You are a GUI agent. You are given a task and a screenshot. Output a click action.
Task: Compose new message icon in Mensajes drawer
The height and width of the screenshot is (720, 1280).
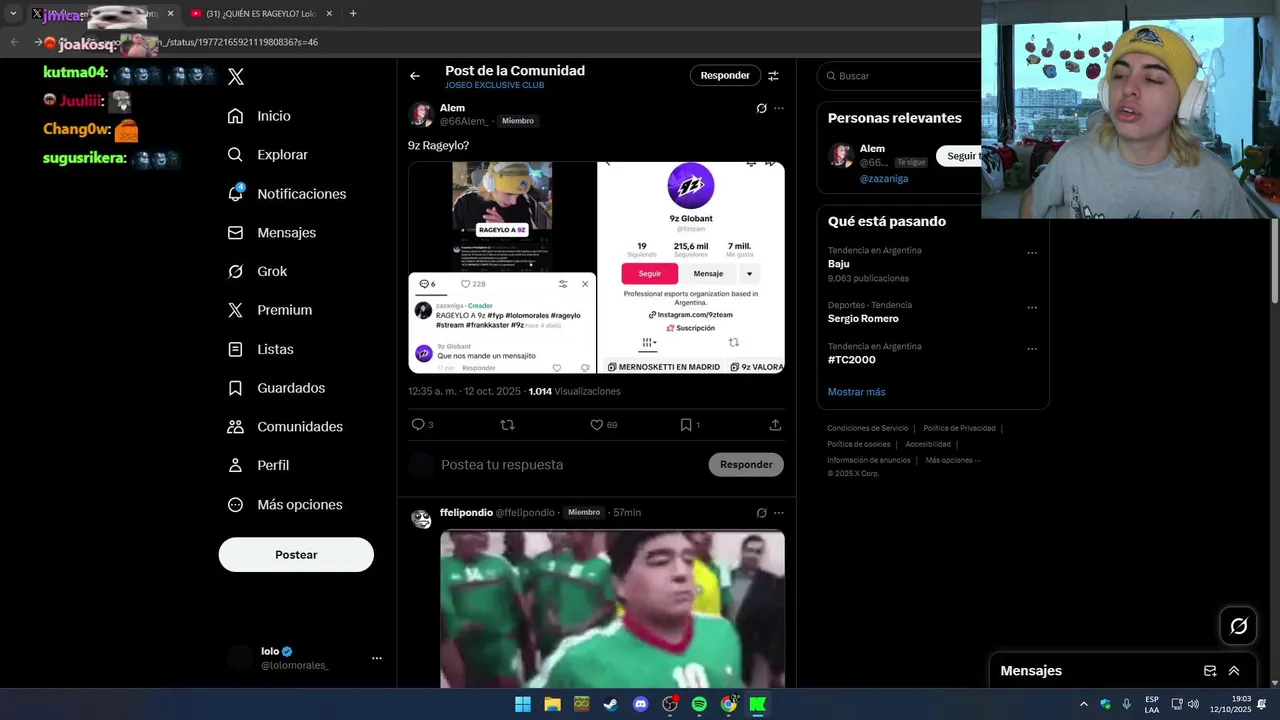pyautogui.click(x=1210, y=671)
